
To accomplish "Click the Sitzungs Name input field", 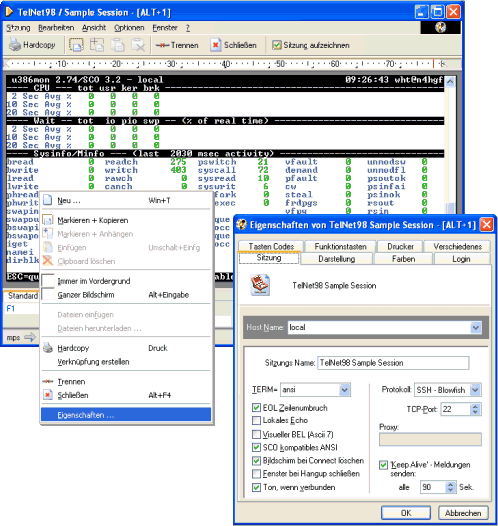I will coord(393,363).
